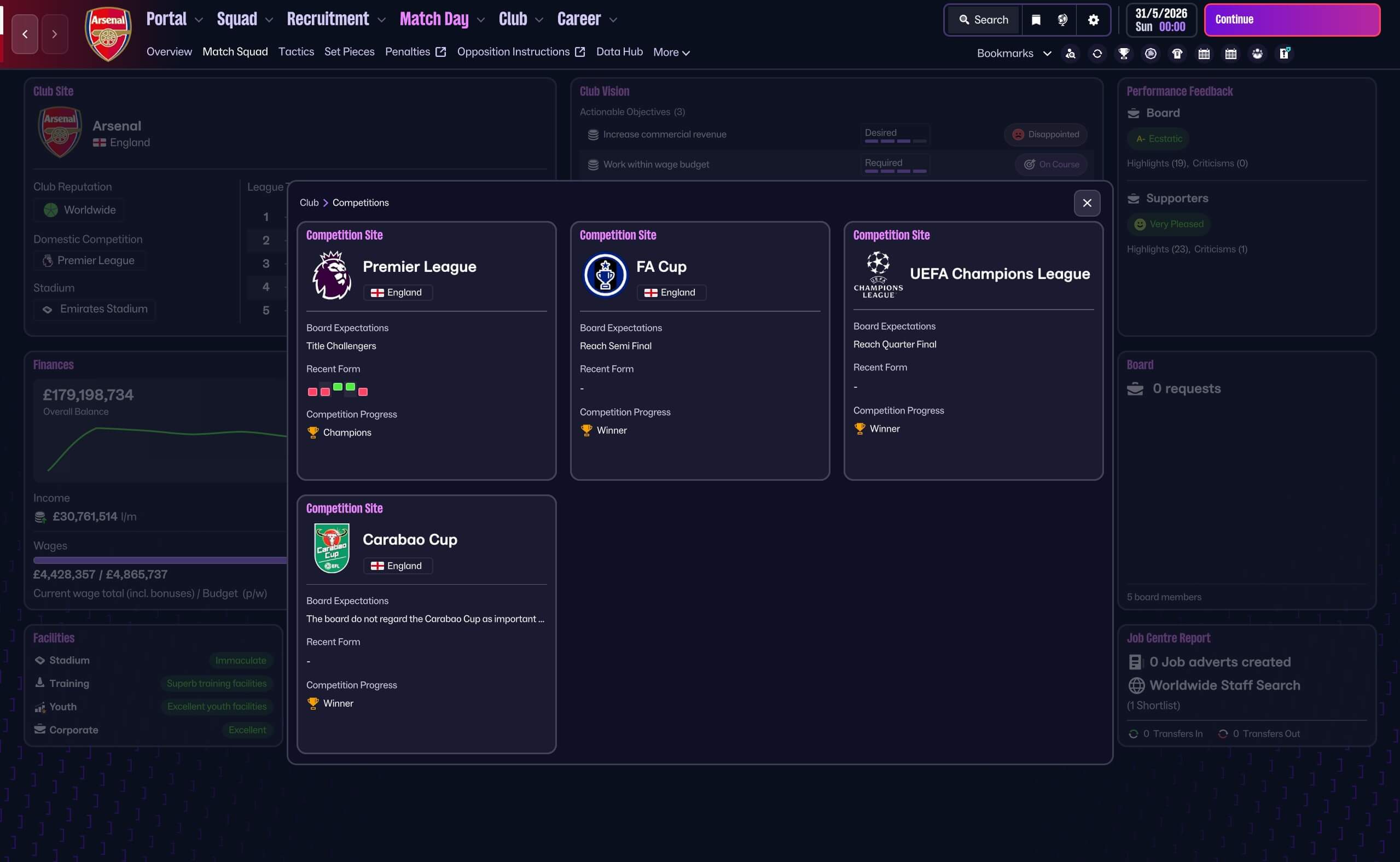This screenshot has height=862, width=1400.
Task: Open the Club top menu
Action: pos(513,19)
